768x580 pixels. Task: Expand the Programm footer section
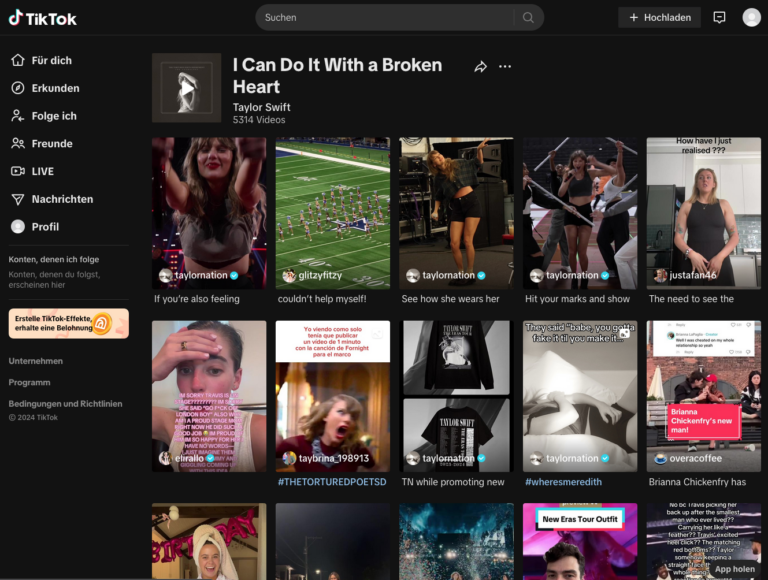(29, 383)
